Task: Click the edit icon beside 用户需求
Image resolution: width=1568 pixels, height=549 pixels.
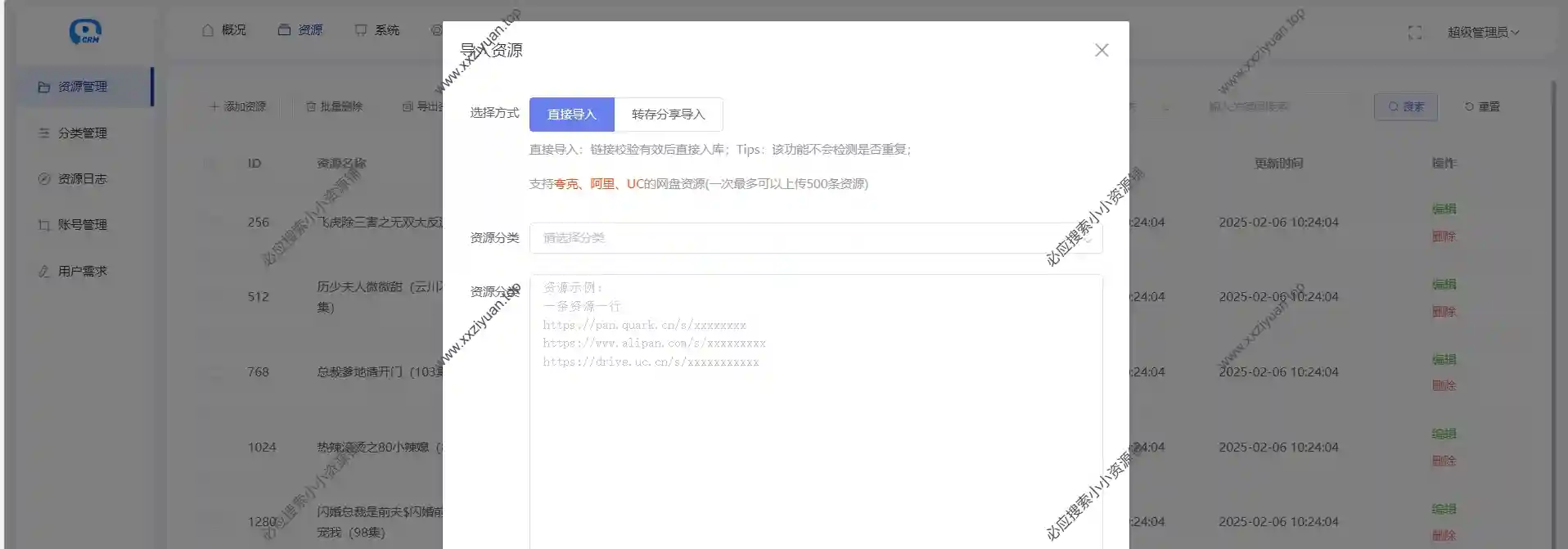Action: coord(44,272)
